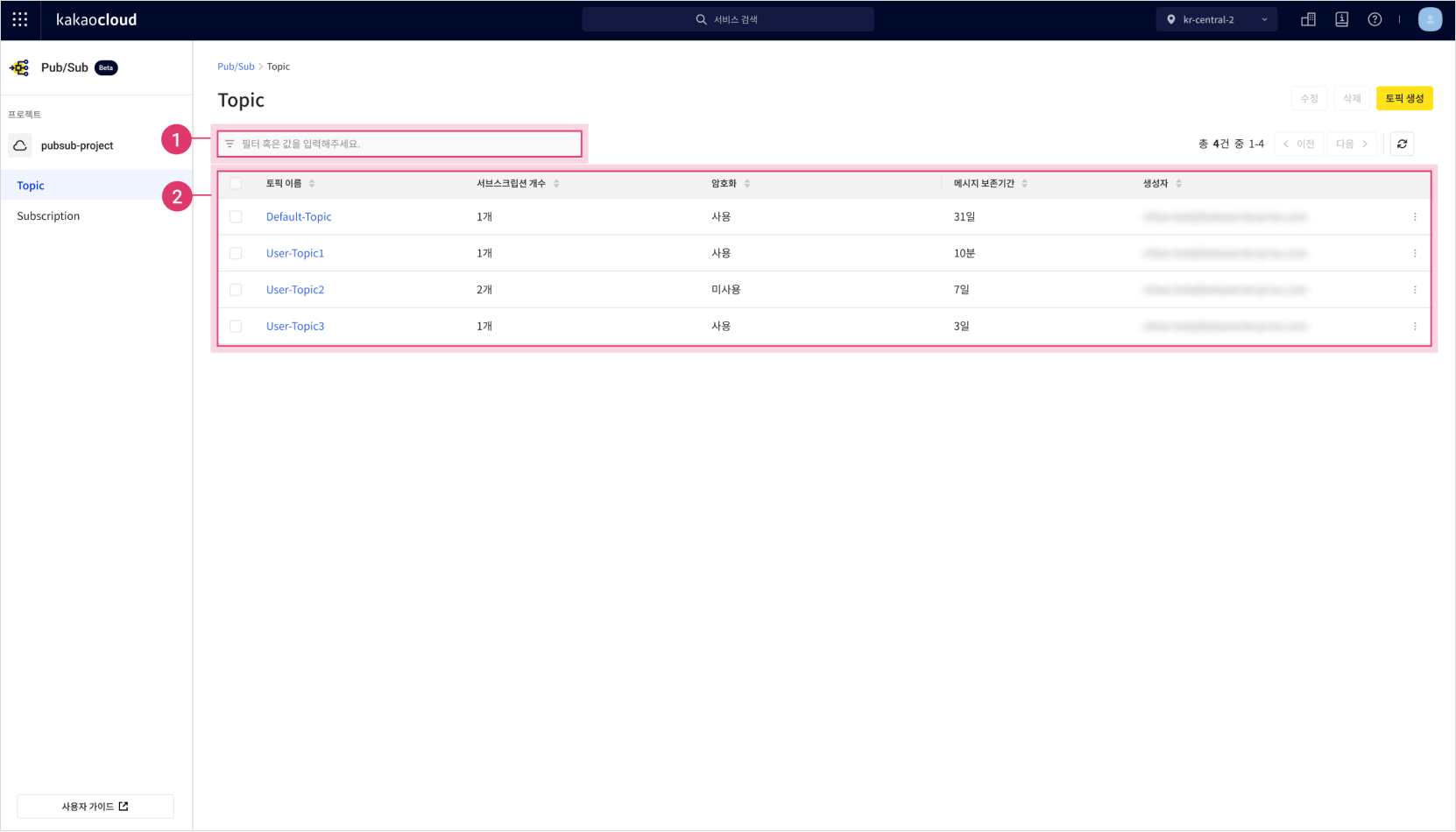The width and height of the screenshot is (1456, 832).
Task: Click the 토픽 생성 create topic button
Action: (x=1404, y=98)
